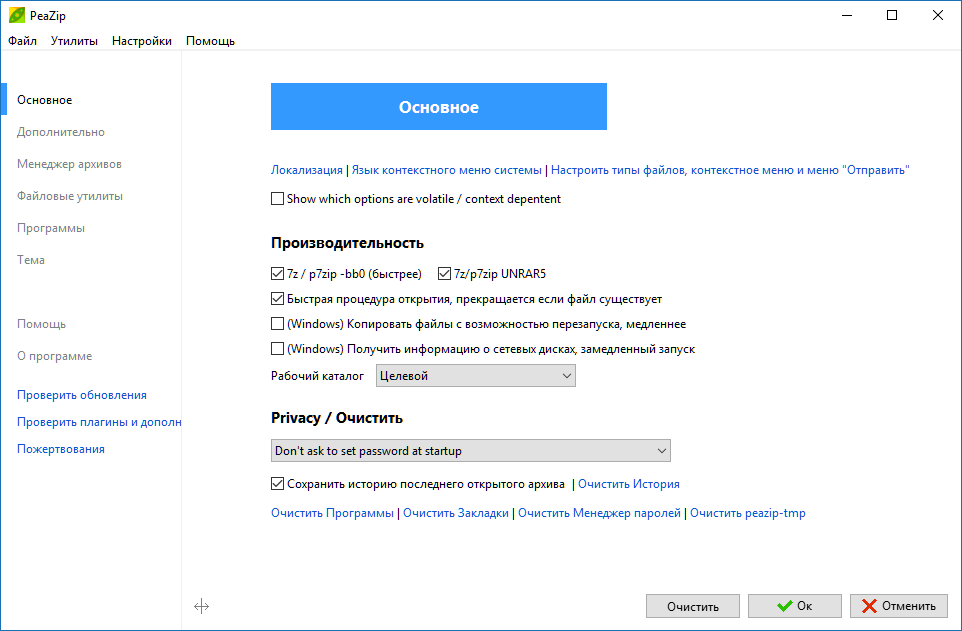Enable '(Windows) Получить информацию о сетевых дисках'
962x631 pixels.
point(277,349)
